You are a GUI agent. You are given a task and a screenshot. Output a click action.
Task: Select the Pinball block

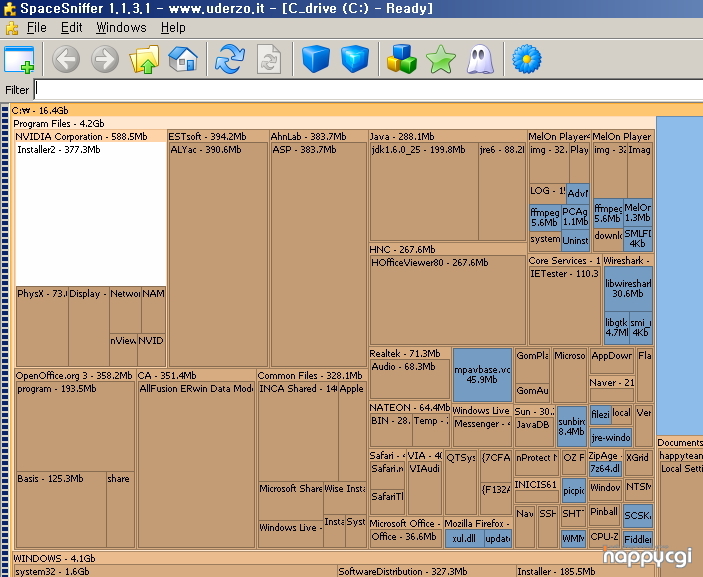pos(605,516)
